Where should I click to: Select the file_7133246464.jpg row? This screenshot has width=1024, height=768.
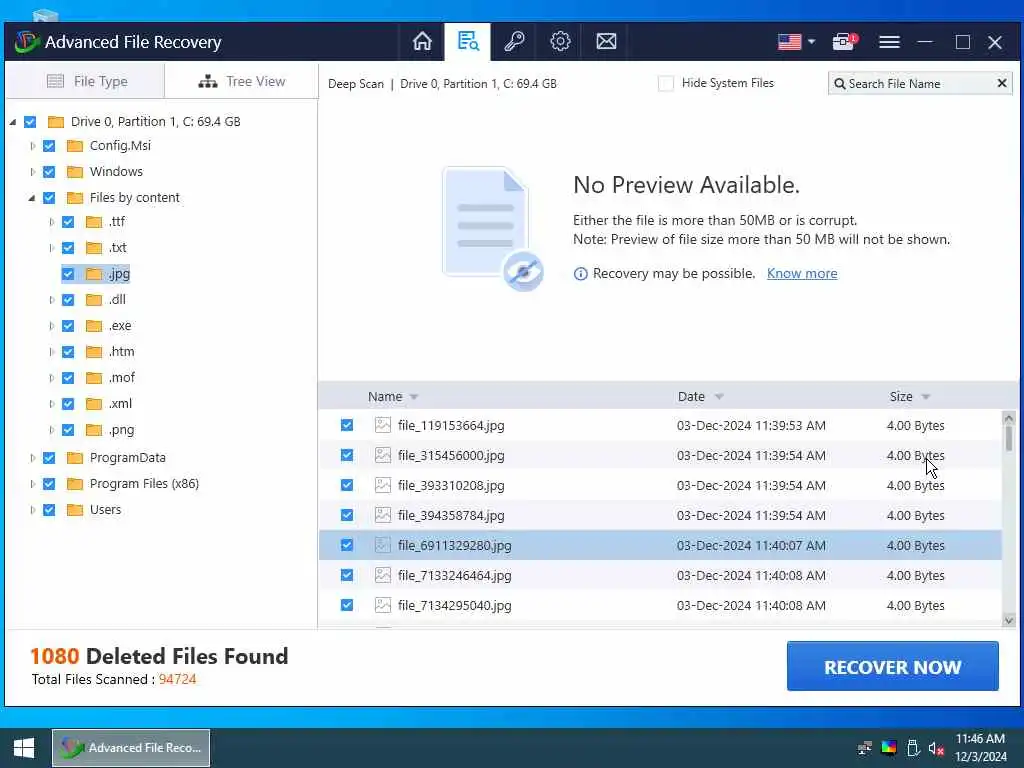[x=660, y=575]
